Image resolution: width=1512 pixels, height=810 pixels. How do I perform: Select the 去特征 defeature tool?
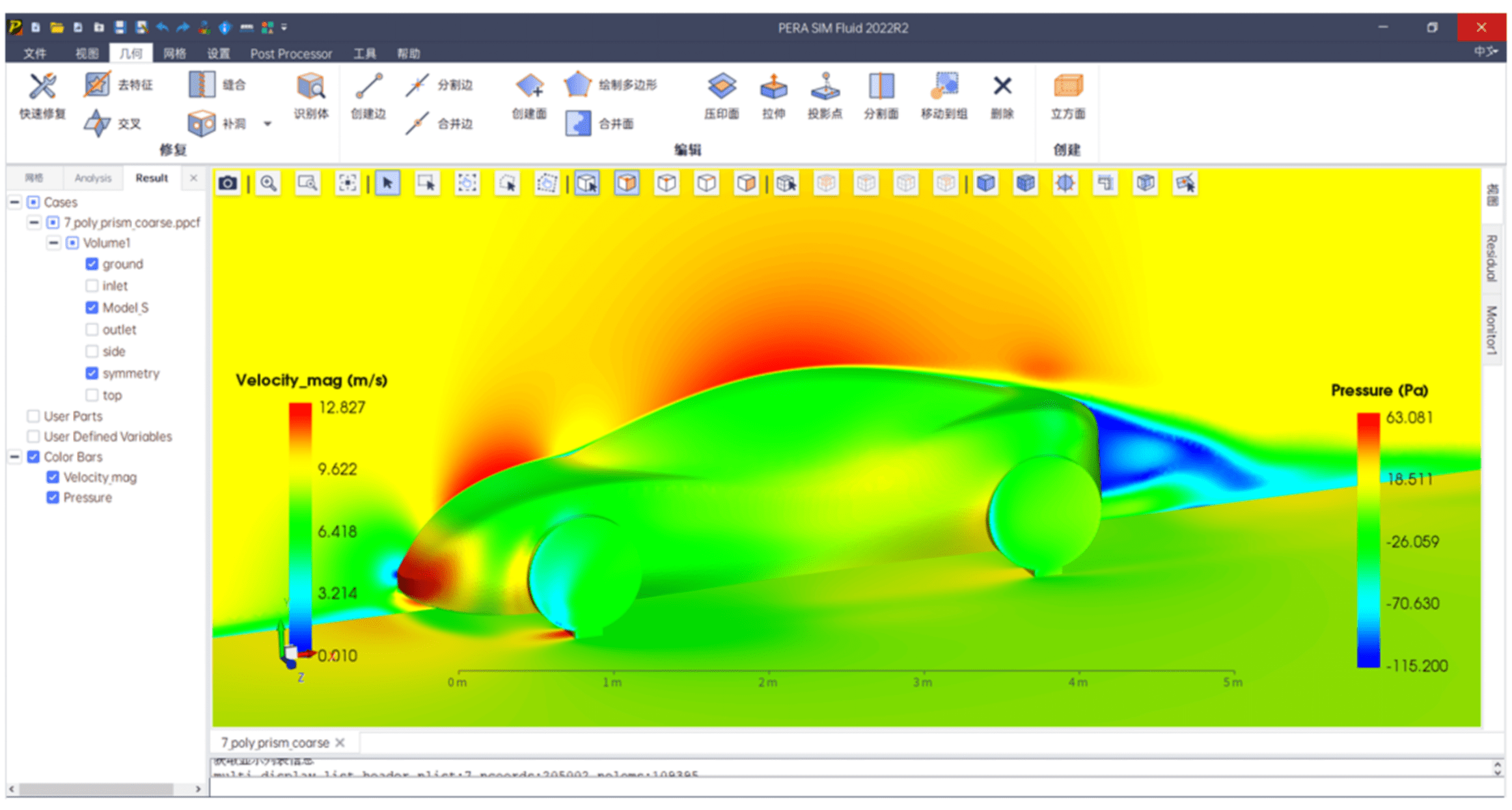coord(118,85)
